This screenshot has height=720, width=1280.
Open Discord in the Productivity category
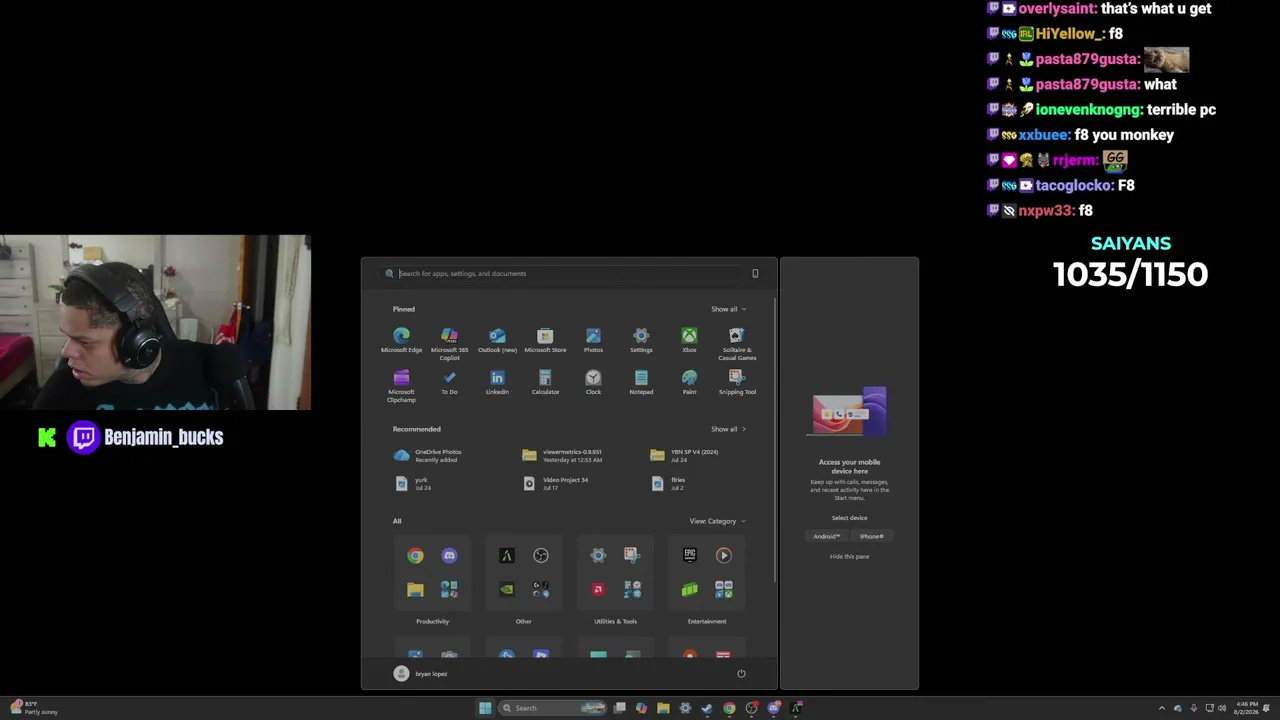click(x=449, y=555)
